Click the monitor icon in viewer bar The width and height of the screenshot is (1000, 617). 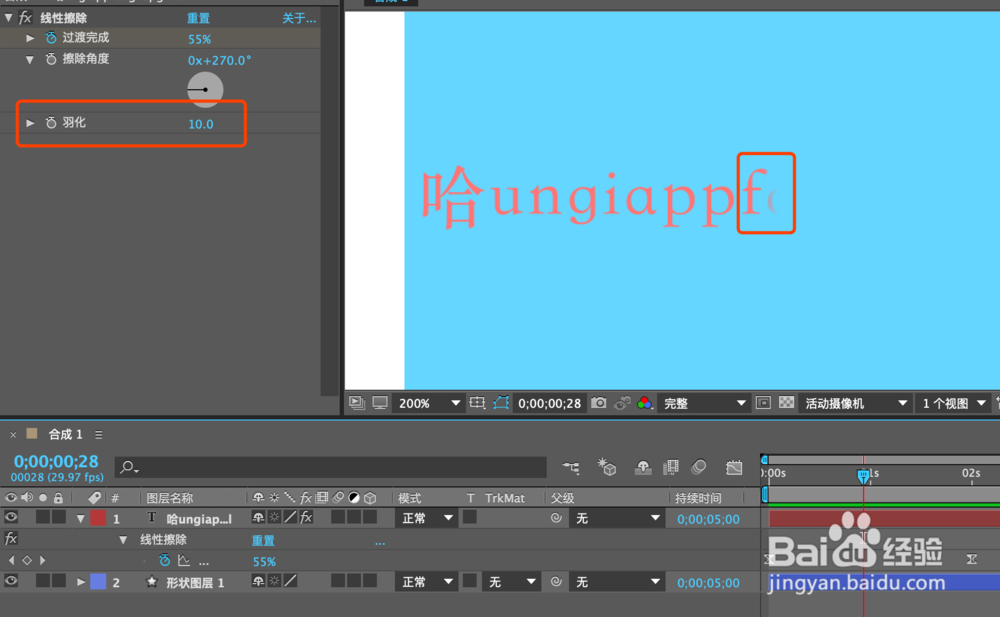coord(380,403)
